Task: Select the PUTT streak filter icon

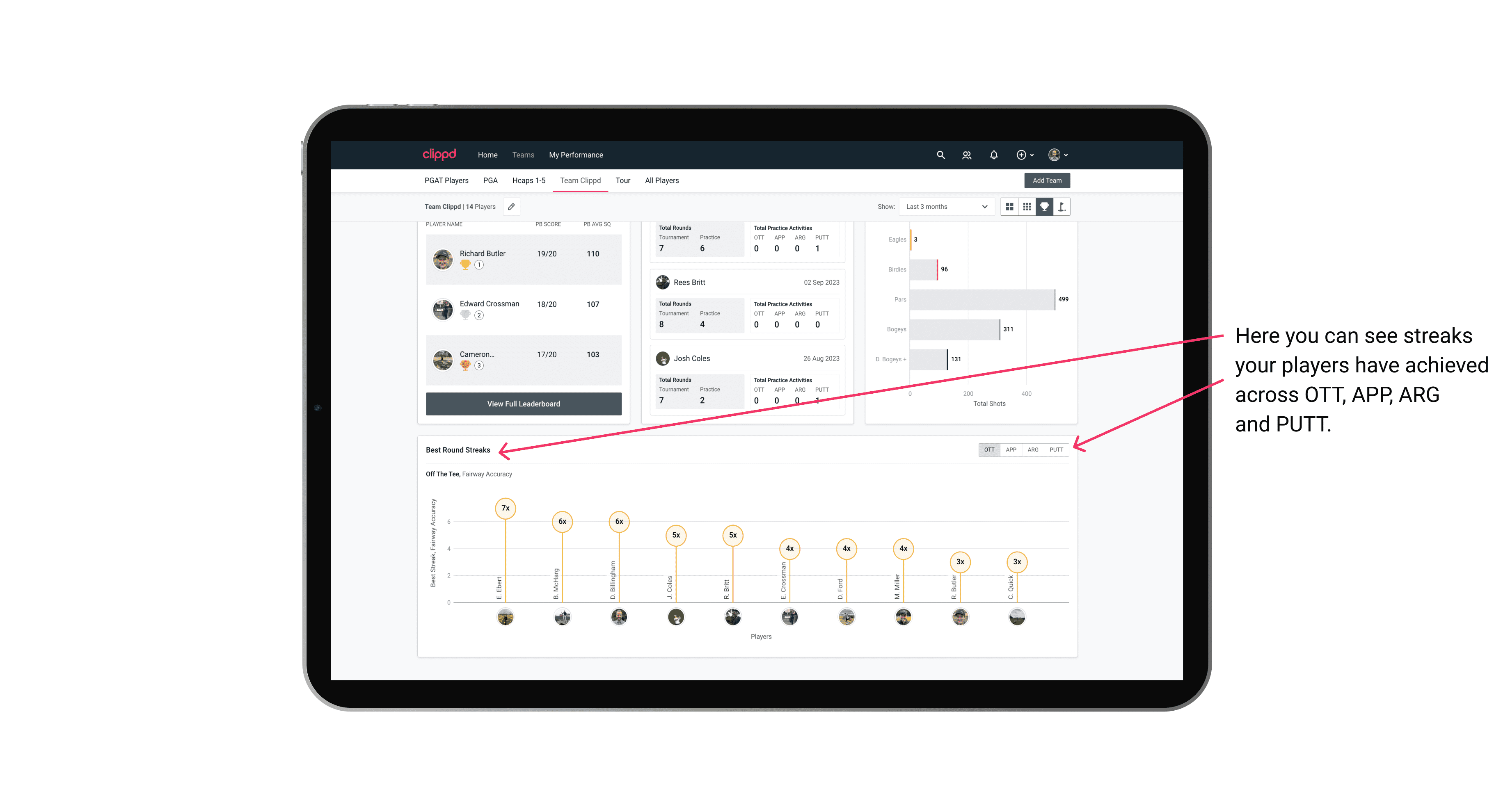Action: [x=1056, y=449]
